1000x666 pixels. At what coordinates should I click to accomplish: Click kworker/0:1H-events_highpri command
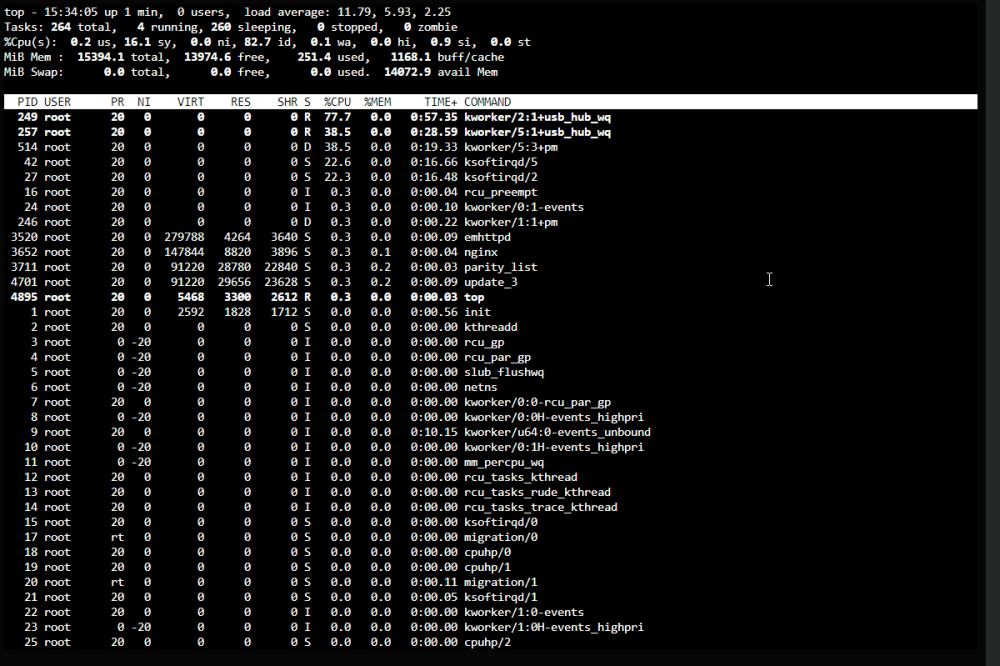point(554,447)
